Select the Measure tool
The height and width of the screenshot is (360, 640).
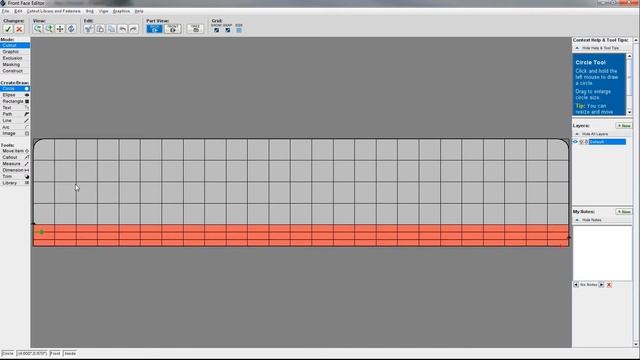click(15, 164)
